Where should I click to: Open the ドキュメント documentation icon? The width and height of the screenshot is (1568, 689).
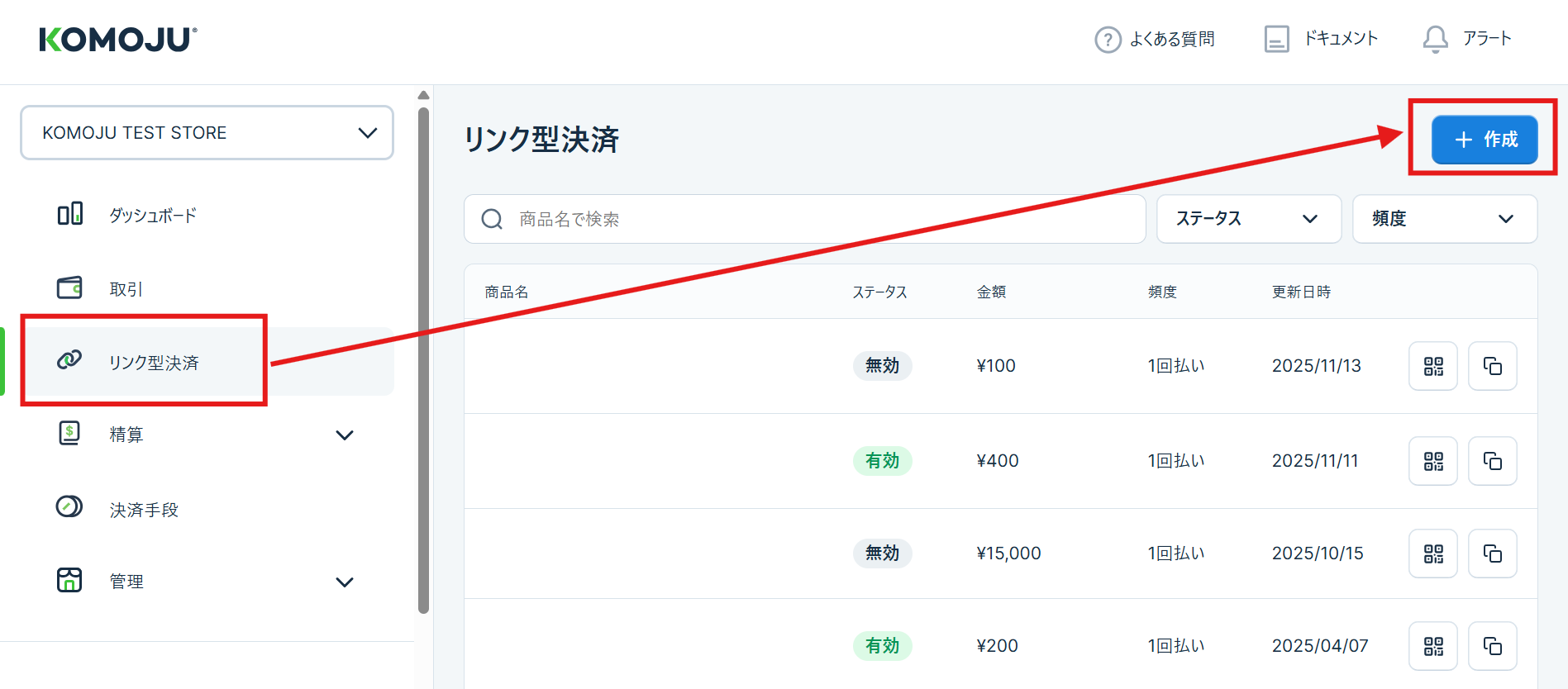1276,39
